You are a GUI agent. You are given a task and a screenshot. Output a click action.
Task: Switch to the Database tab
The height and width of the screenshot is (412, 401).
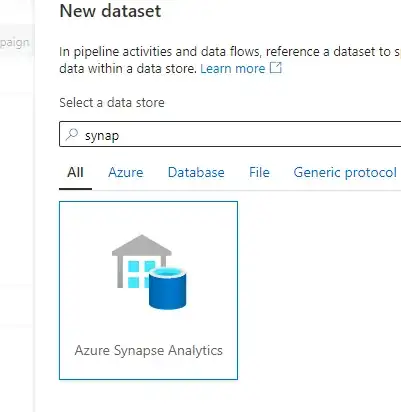click(196, 172)
